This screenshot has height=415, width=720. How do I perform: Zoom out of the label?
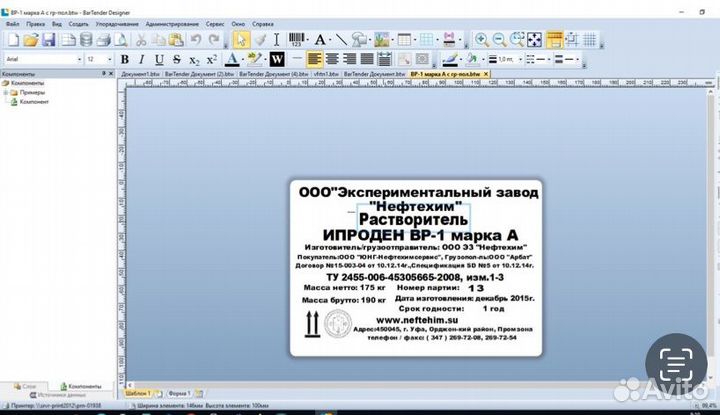tap(500, 40)
